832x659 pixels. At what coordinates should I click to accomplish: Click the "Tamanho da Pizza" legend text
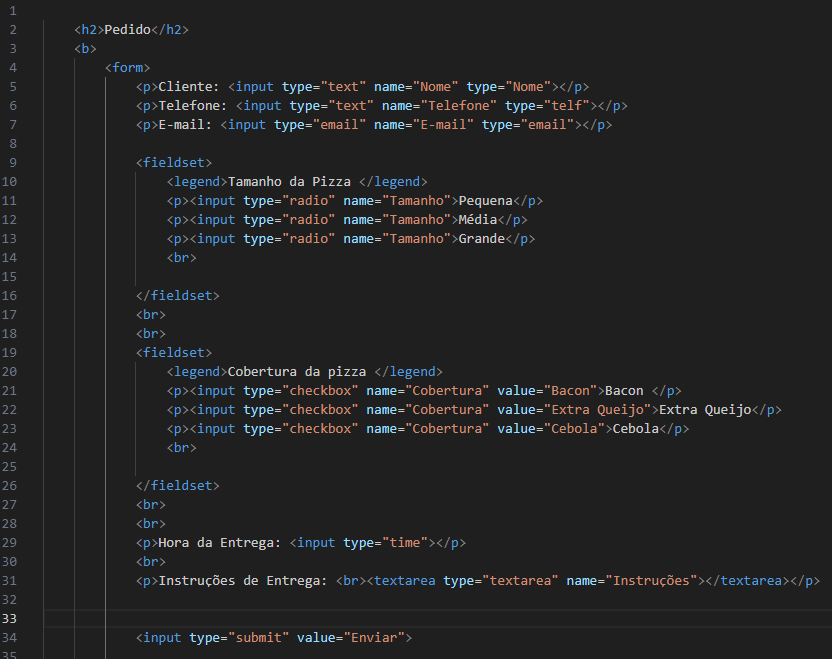pyautogui.click(x=290, y=181)
